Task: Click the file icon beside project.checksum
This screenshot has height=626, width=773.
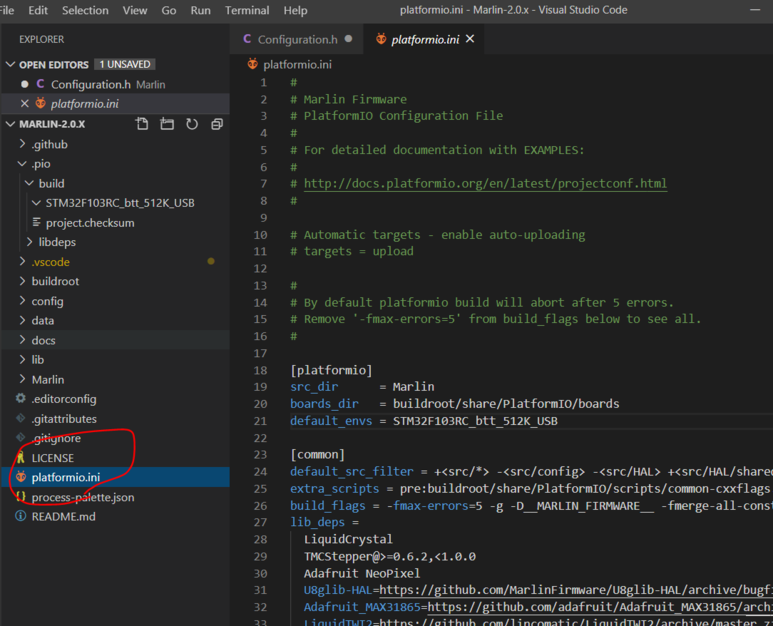Action: (x=36, y=222)
